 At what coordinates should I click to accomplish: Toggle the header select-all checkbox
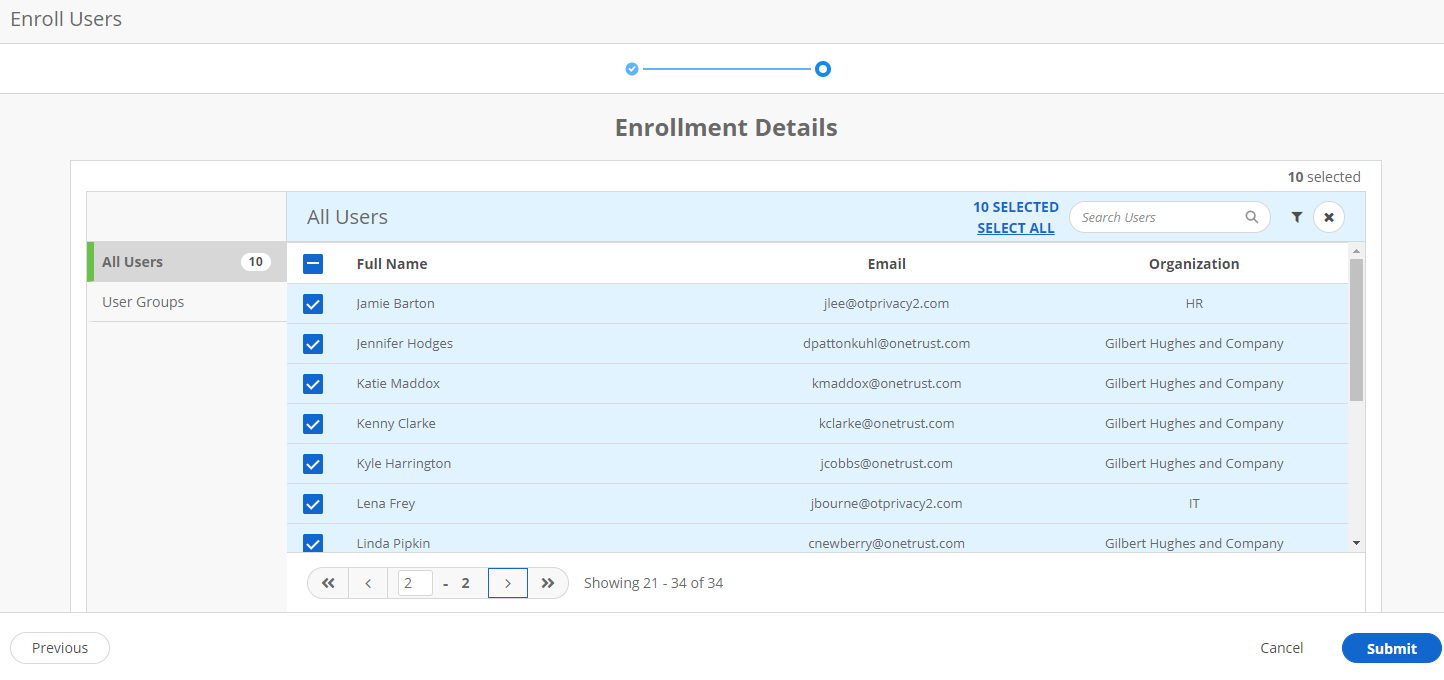(x=313, y=264)
